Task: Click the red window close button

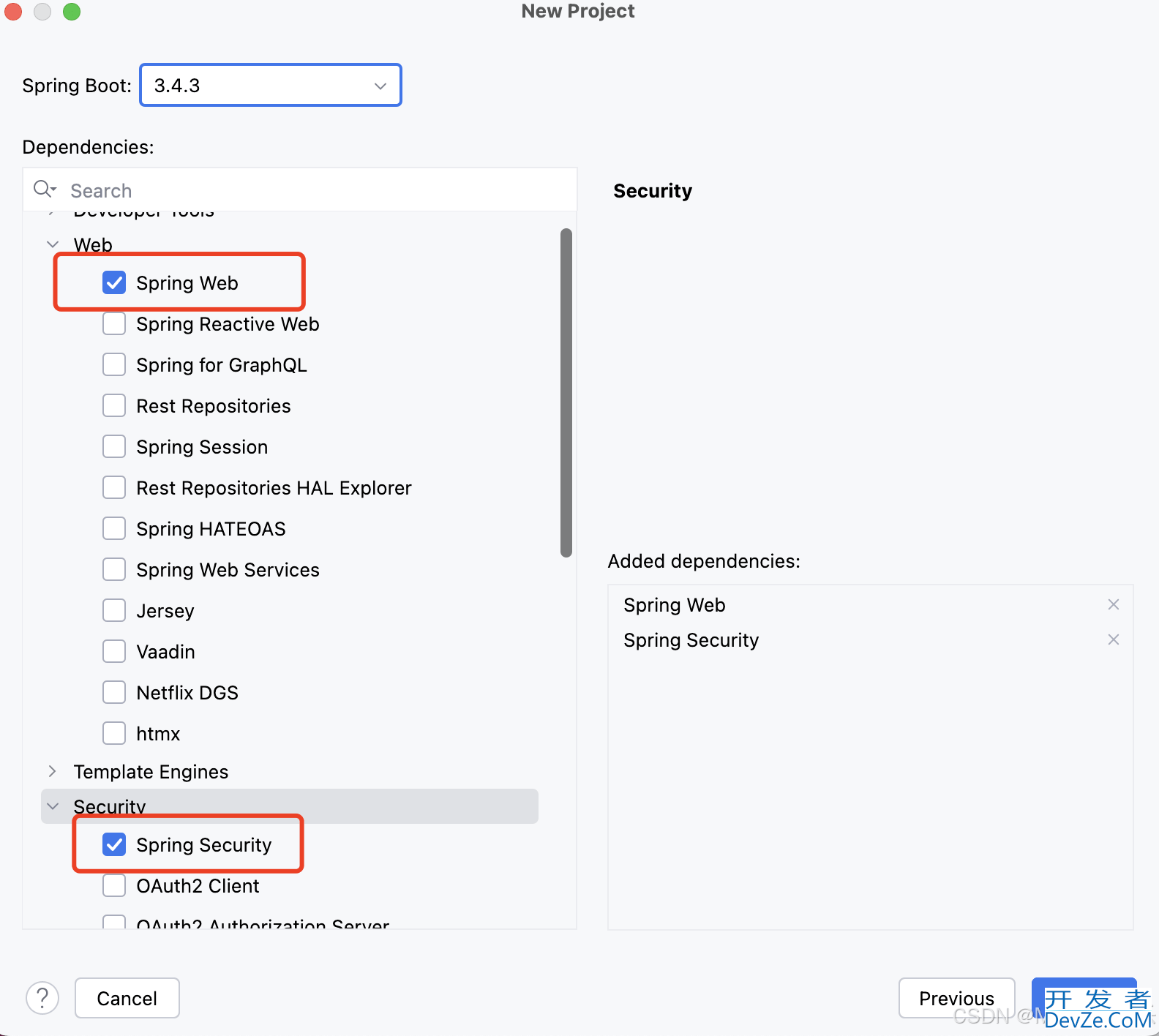Action: [x=13, y=11]
